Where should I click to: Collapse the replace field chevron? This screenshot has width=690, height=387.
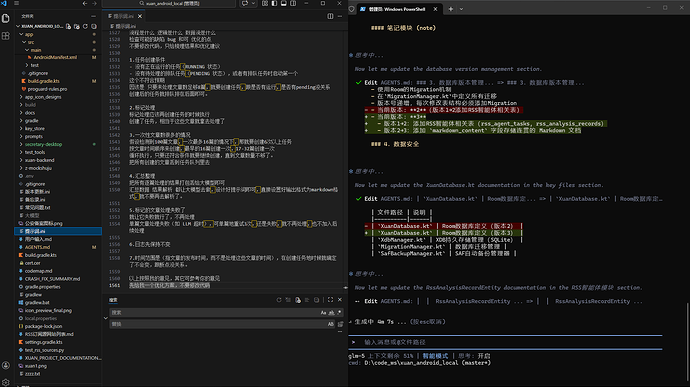coord(106,318)
